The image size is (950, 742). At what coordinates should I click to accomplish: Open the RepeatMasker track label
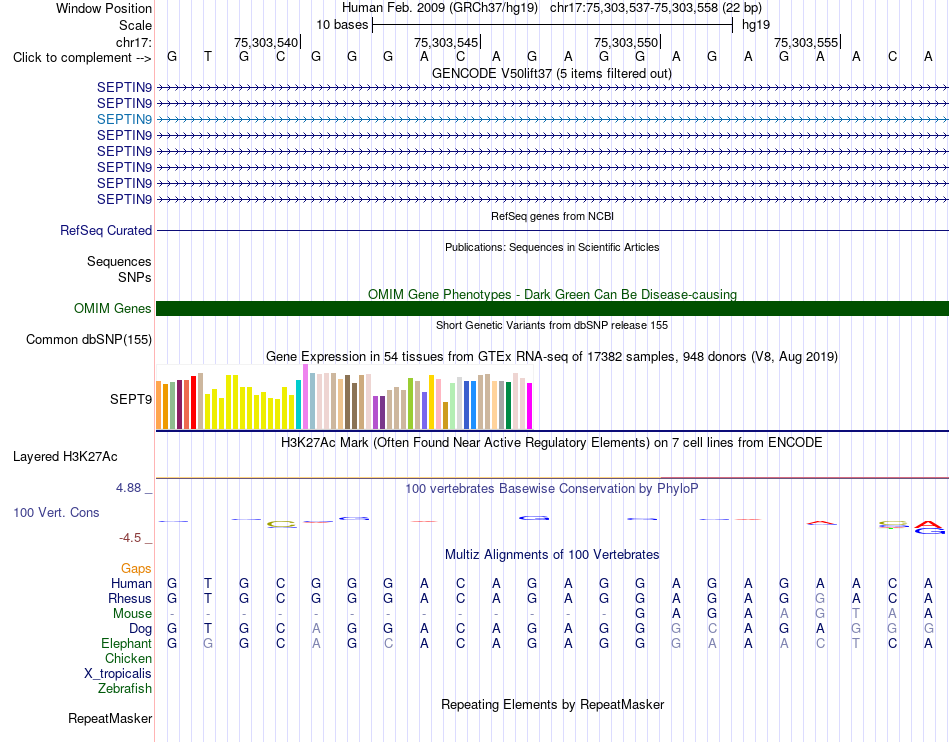(110, 719)
